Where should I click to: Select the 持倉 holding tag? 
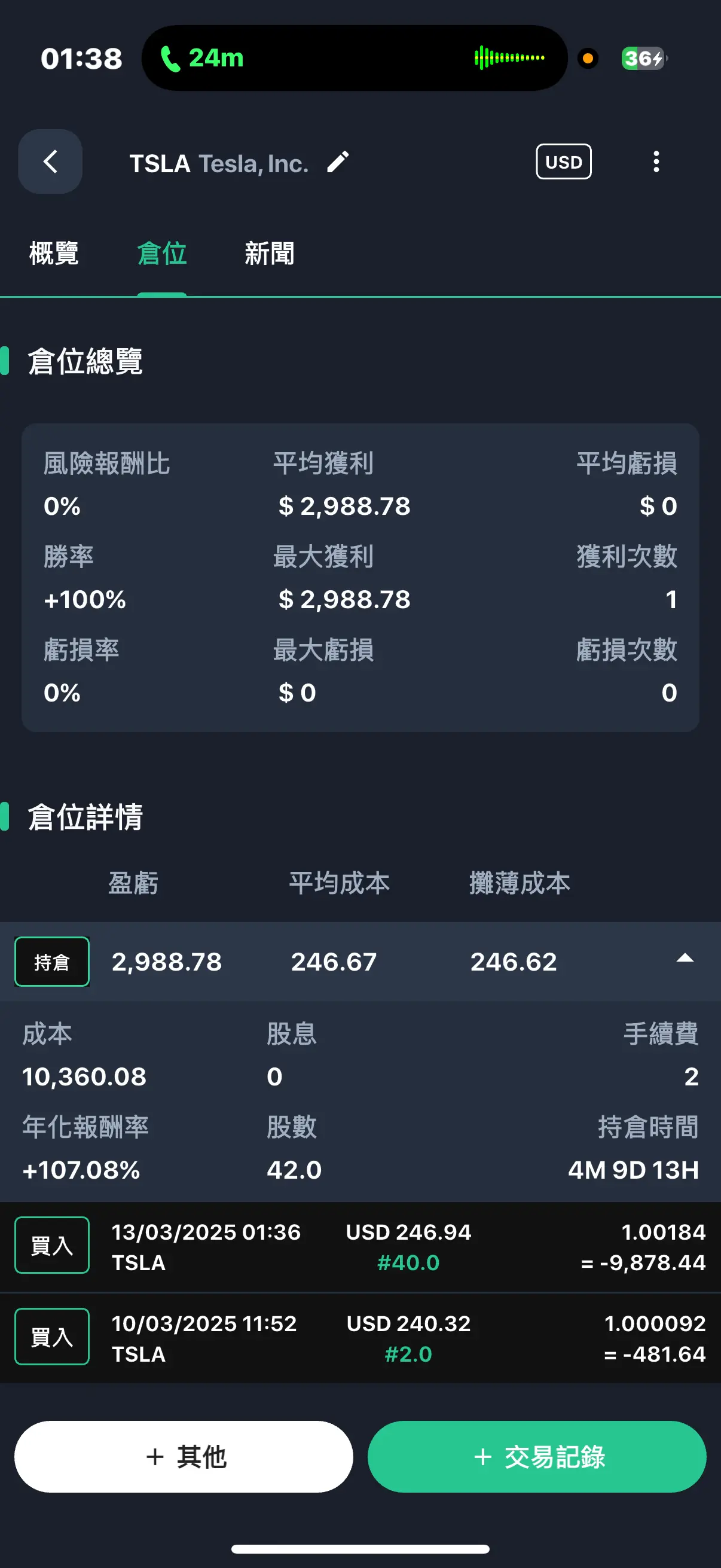[x=52, y=962]
